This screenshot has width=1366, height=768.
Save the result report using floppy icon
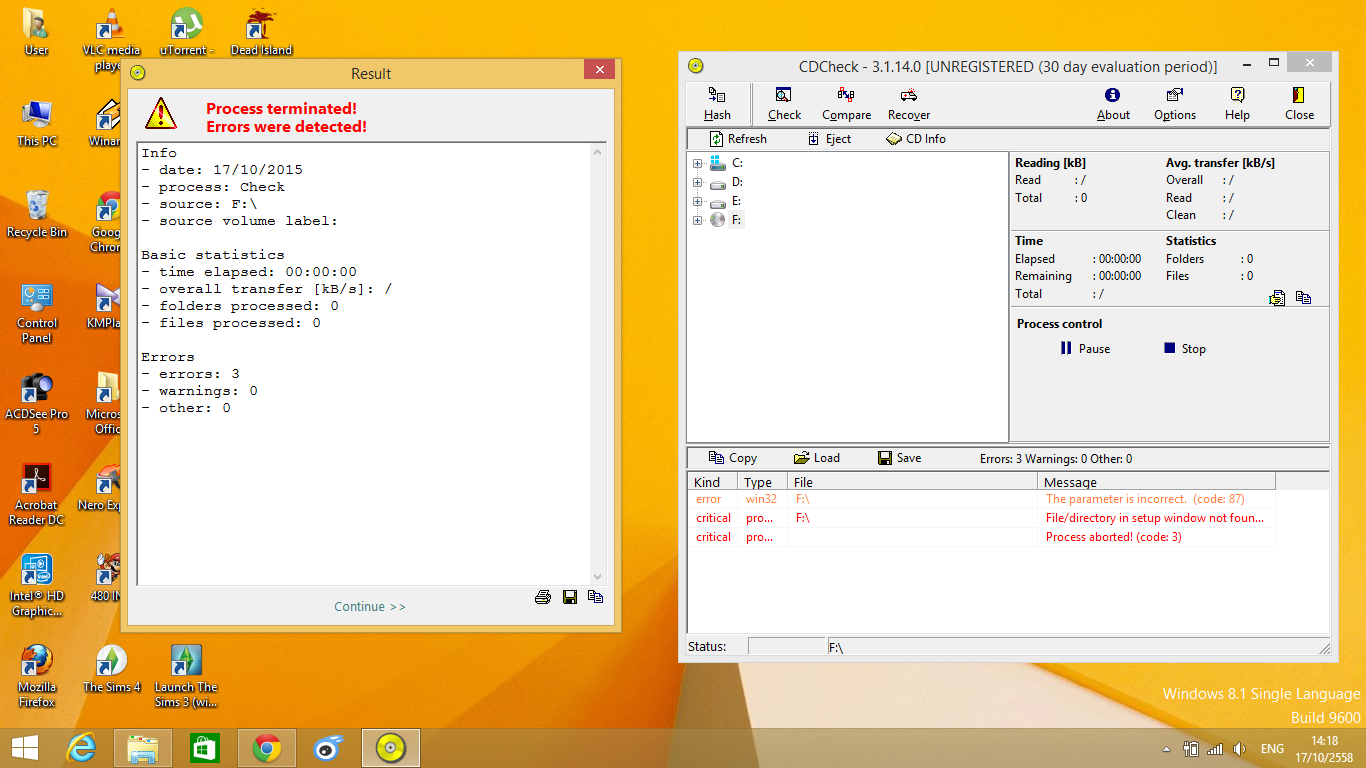point(570,597)
